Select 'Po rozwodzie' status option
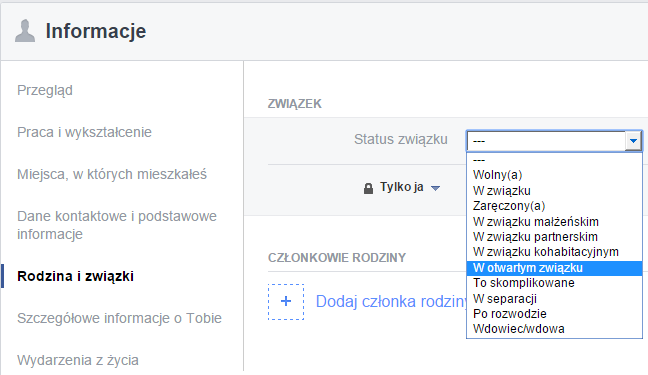Viewport: 648px width, 375px height. [x=554, y=313]
